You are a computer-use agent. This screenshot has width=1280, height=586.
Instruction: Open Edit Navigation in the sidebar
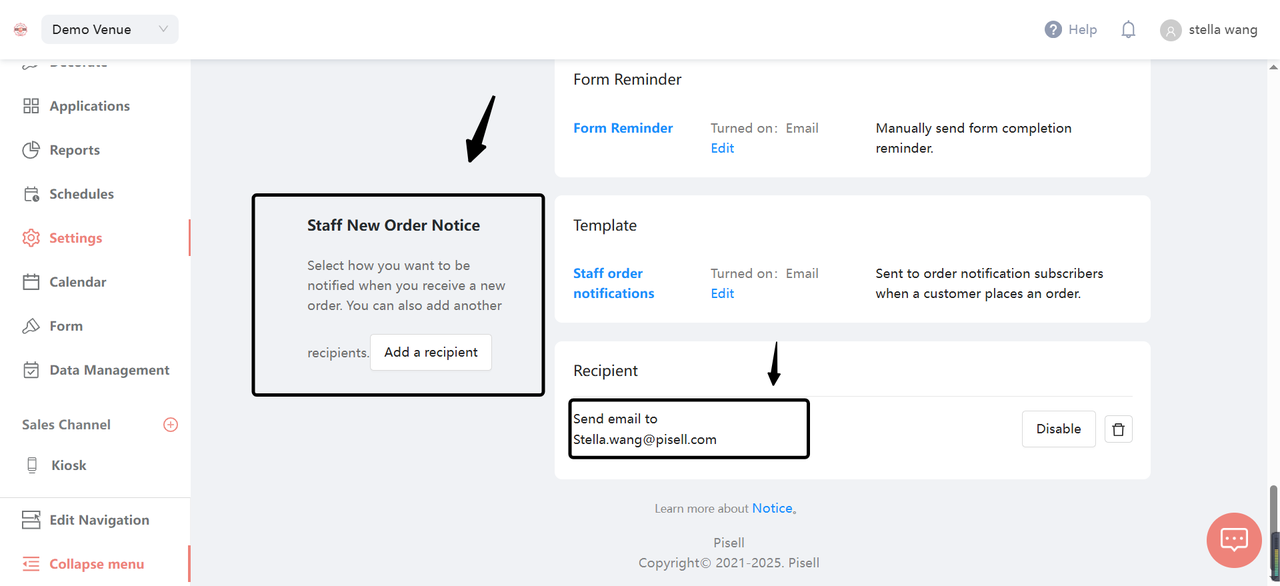click(99, 520)
